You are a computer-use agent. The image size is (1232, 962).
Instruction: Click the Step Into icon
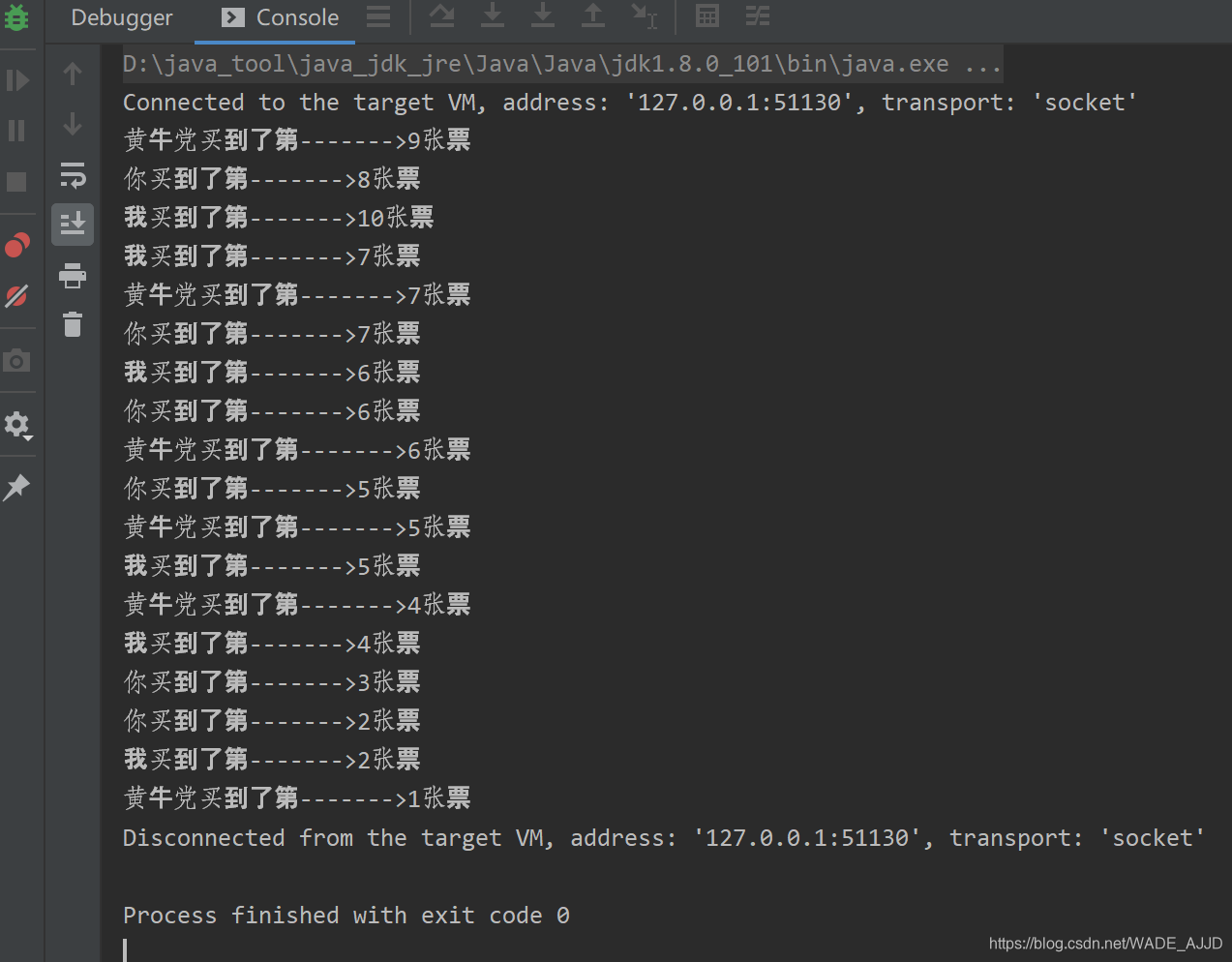tap(493, 15)
